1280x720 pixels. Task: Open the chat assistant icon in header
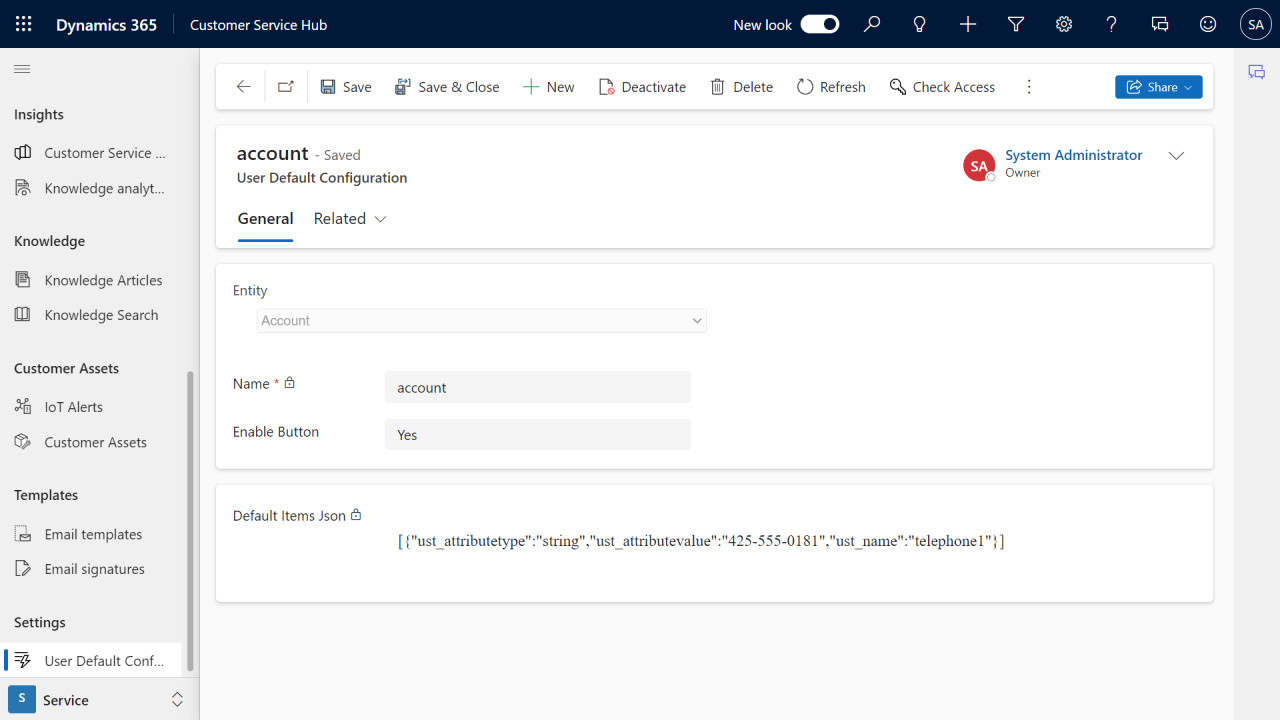click(1160, 24)
